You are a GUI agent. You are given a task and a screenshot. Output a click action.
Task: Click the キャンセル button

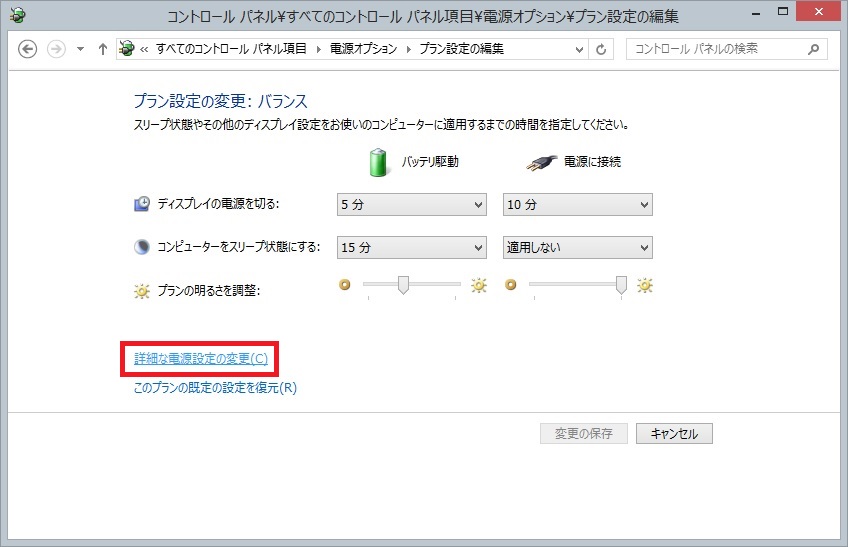click(674, 433)
